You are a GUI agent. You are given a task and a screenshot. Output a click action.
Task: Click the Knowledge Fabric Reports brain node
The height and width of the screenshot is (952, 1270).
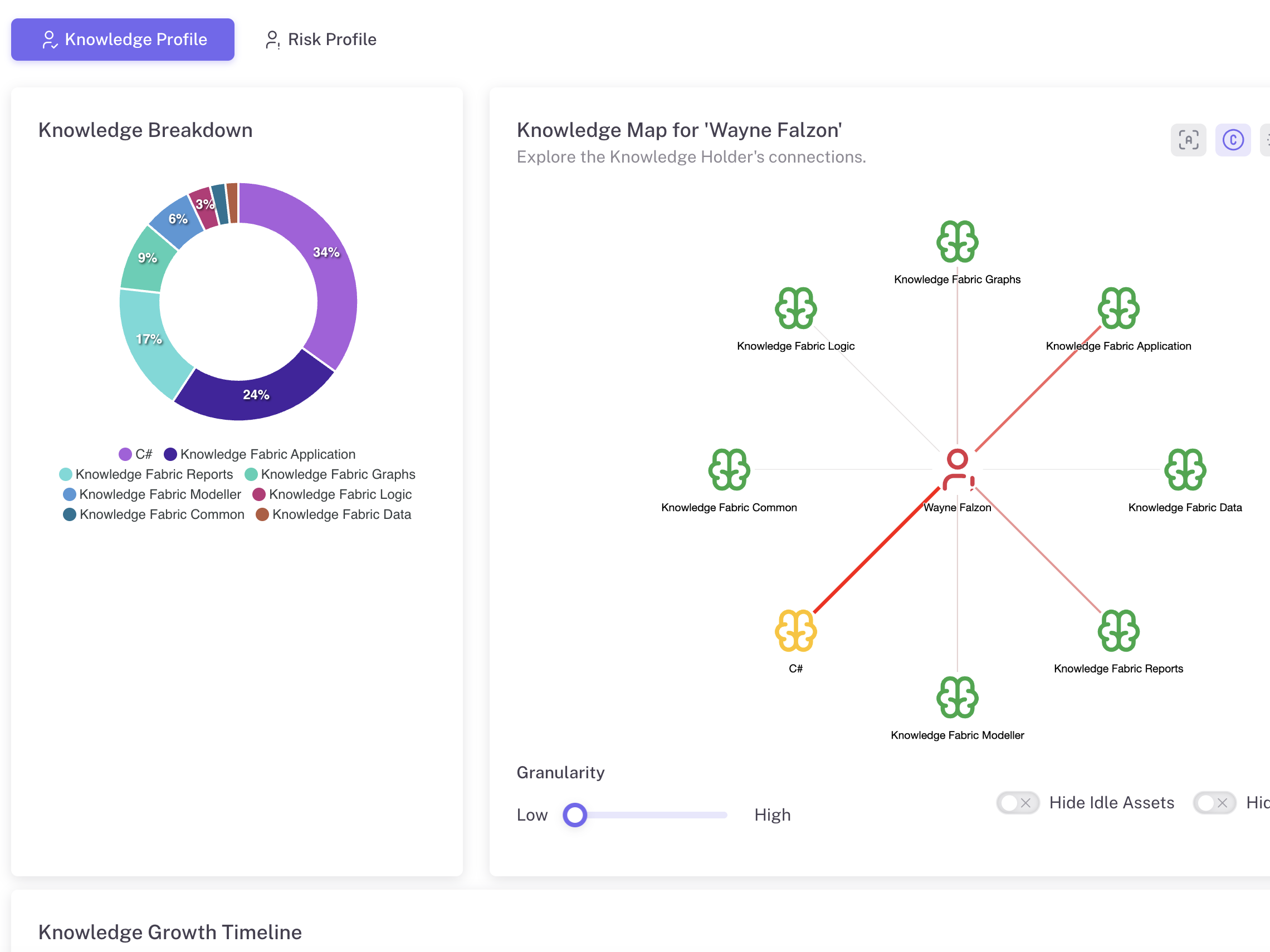pyautogui.click(x=1118, y=631)
